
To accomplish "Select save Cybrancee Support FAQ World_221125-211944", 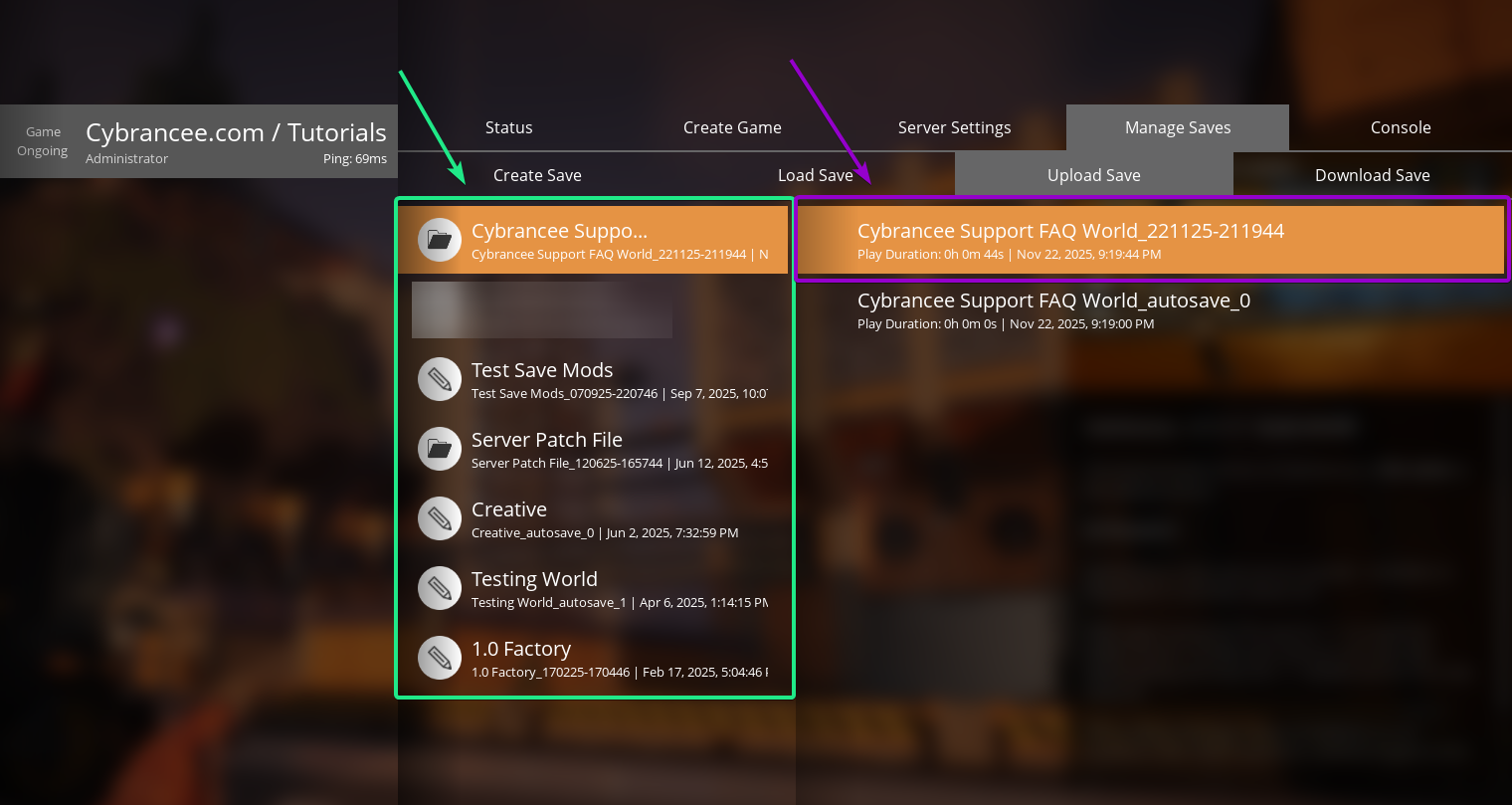I will click(x=1151, y=240).
